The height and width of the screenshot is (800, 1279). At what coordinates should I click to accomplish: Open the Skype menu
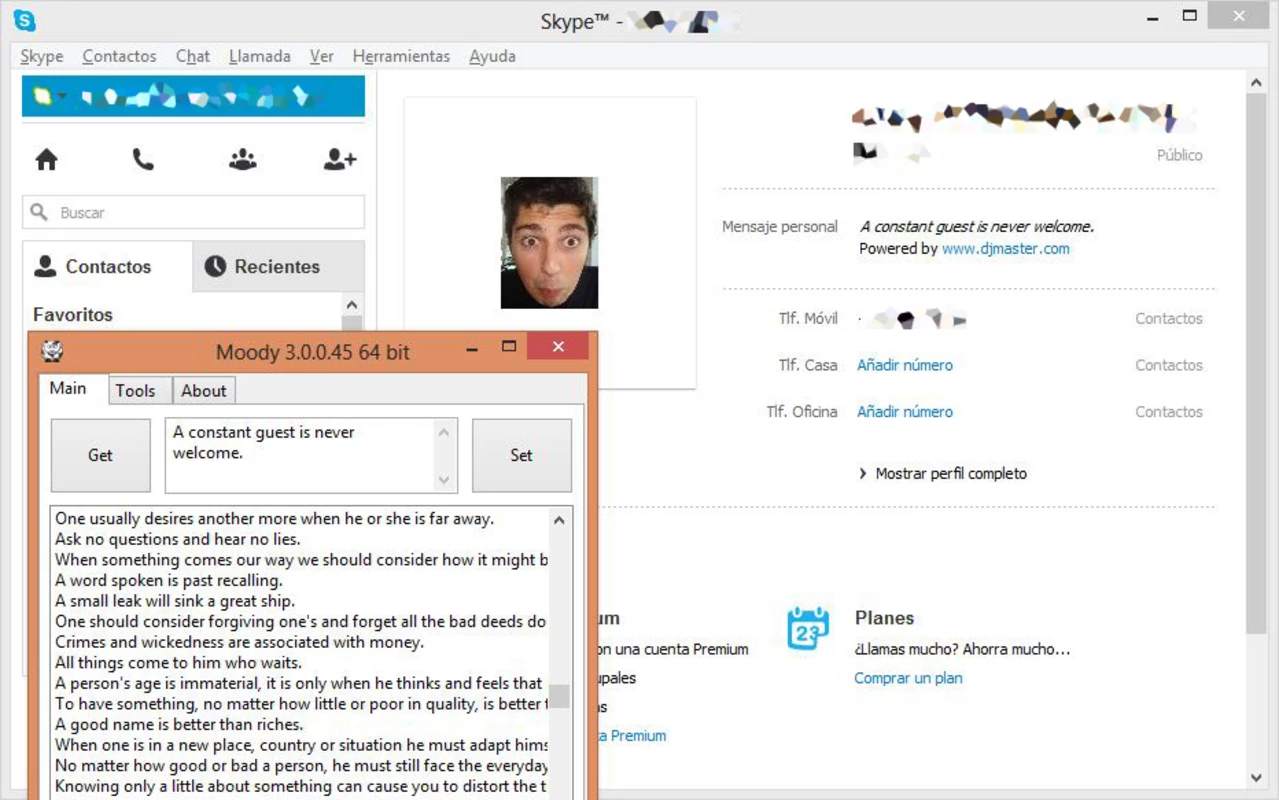point(41,56)
